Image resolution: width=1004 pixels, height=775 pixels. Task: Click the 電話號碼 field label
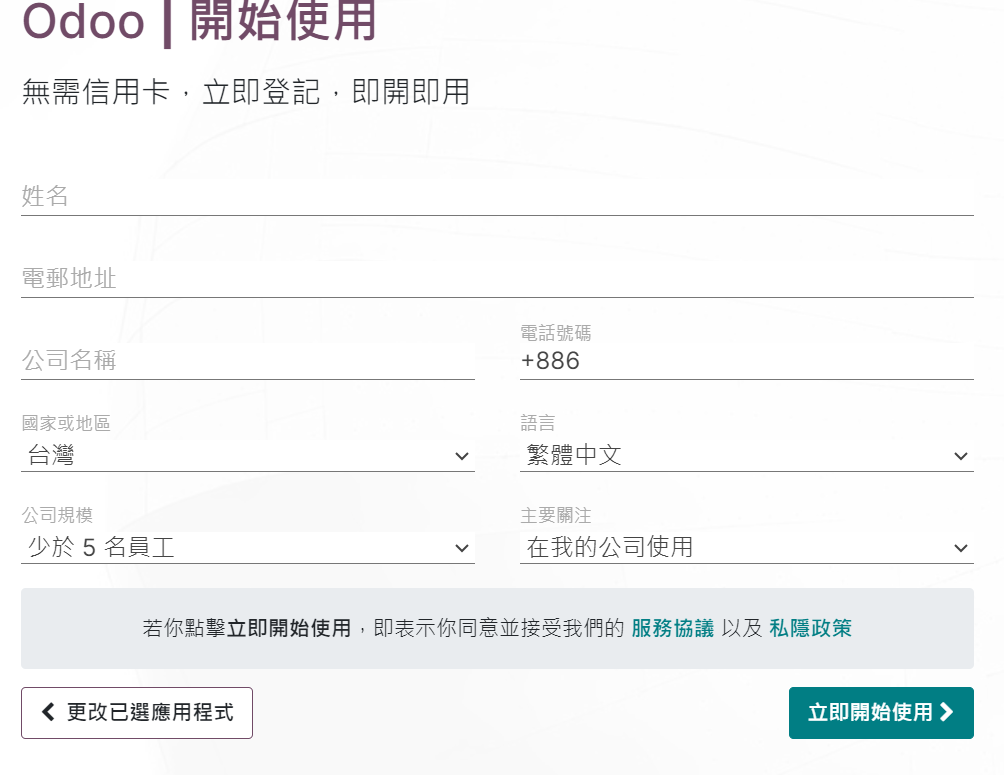point(556,333)
